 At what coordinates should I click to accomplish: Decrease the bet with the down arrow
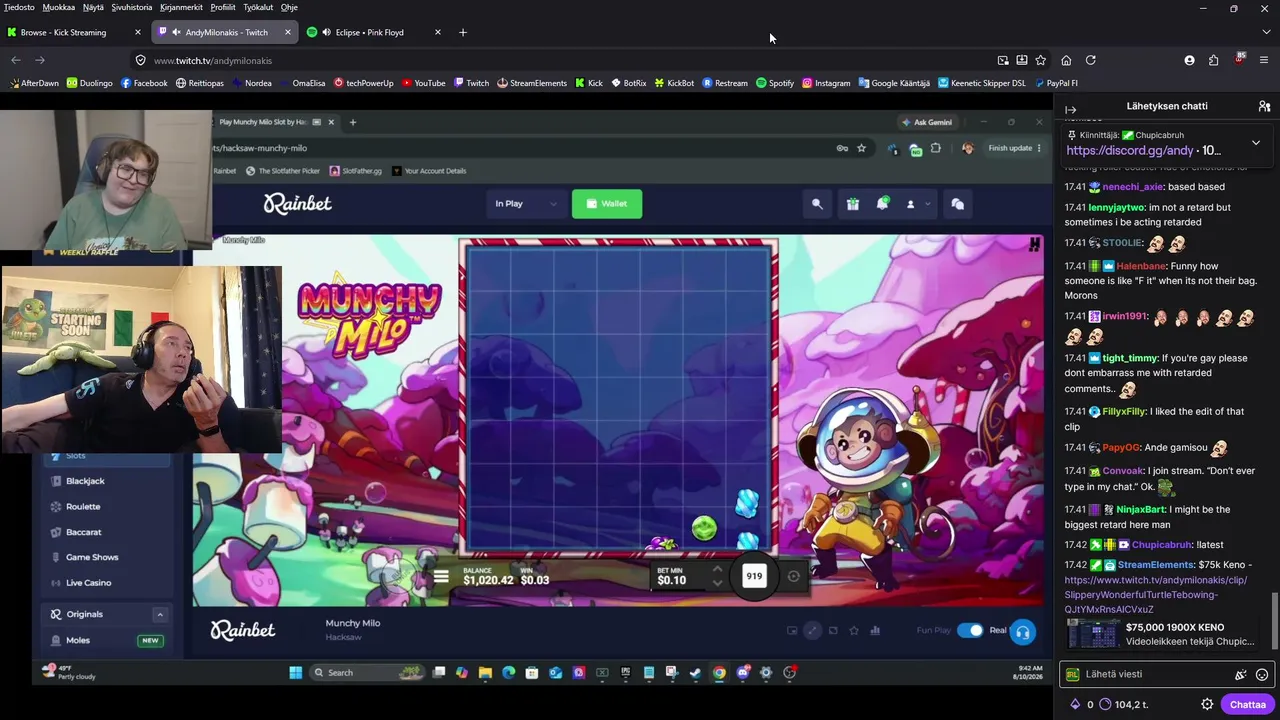click(717, 583)
